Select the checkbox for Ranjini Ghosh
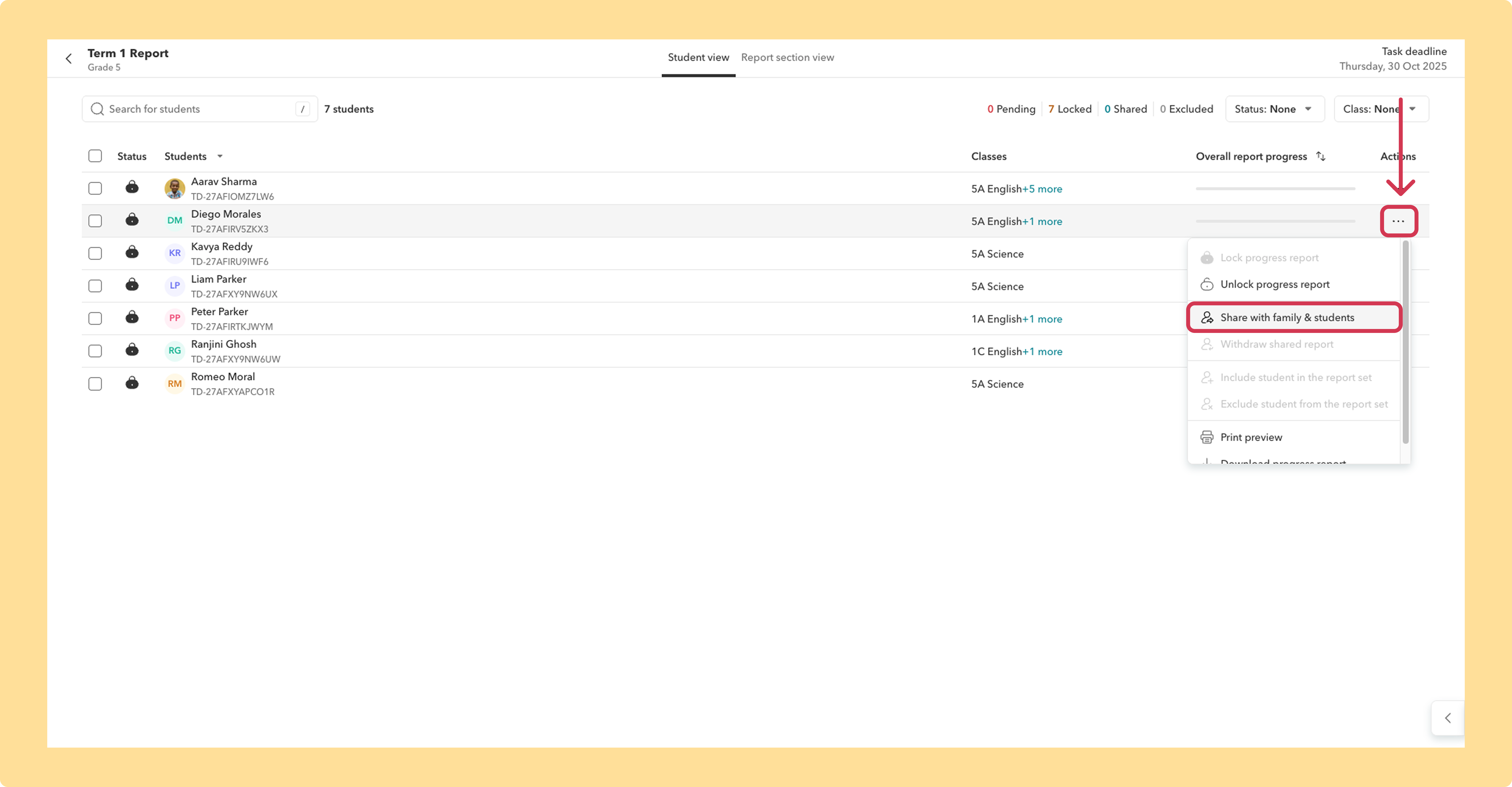Image resolution: width=1512 pixels, height=787 pixels. (95, 351)
